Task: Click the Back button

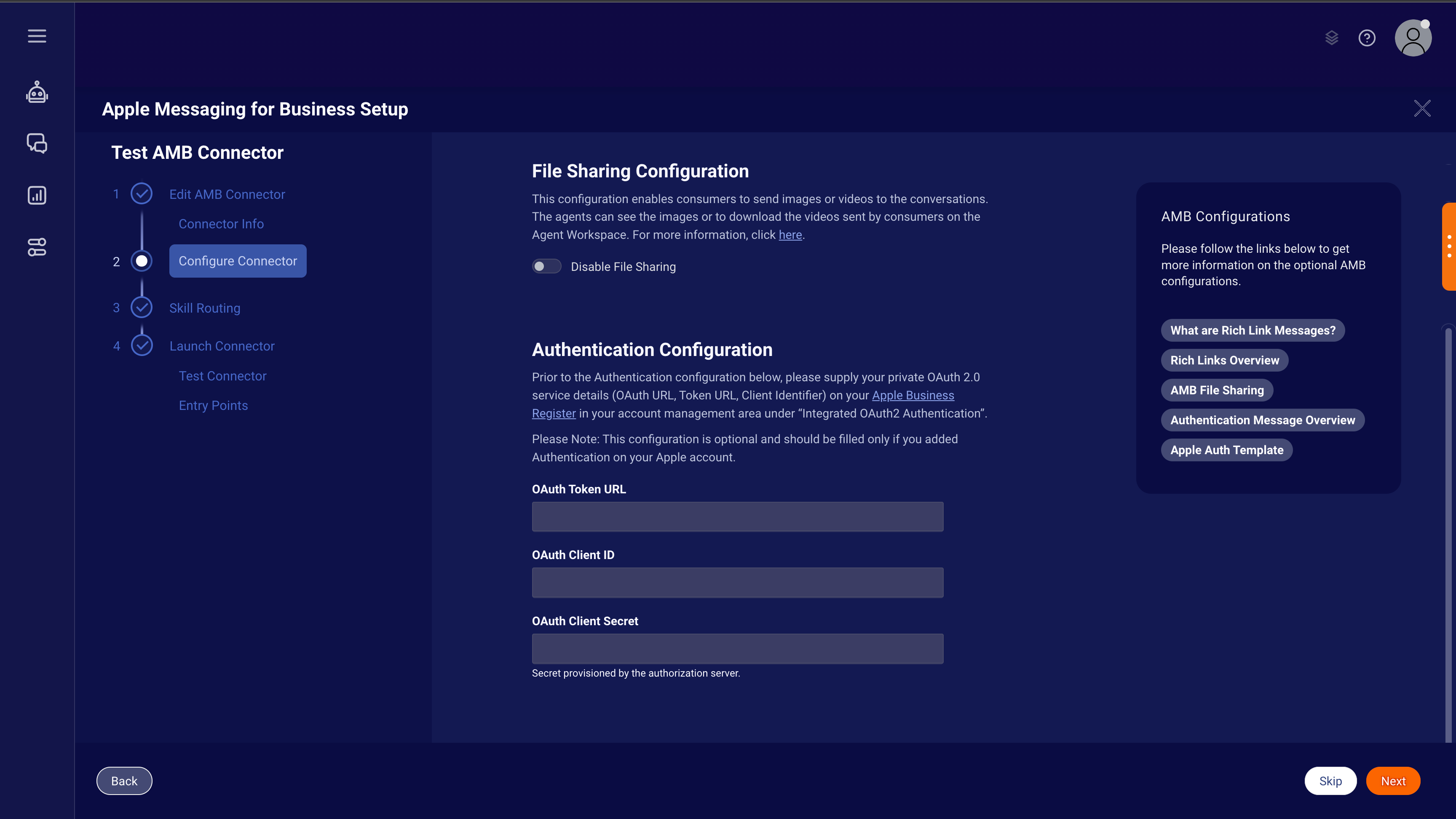Action: coord(124,781)
